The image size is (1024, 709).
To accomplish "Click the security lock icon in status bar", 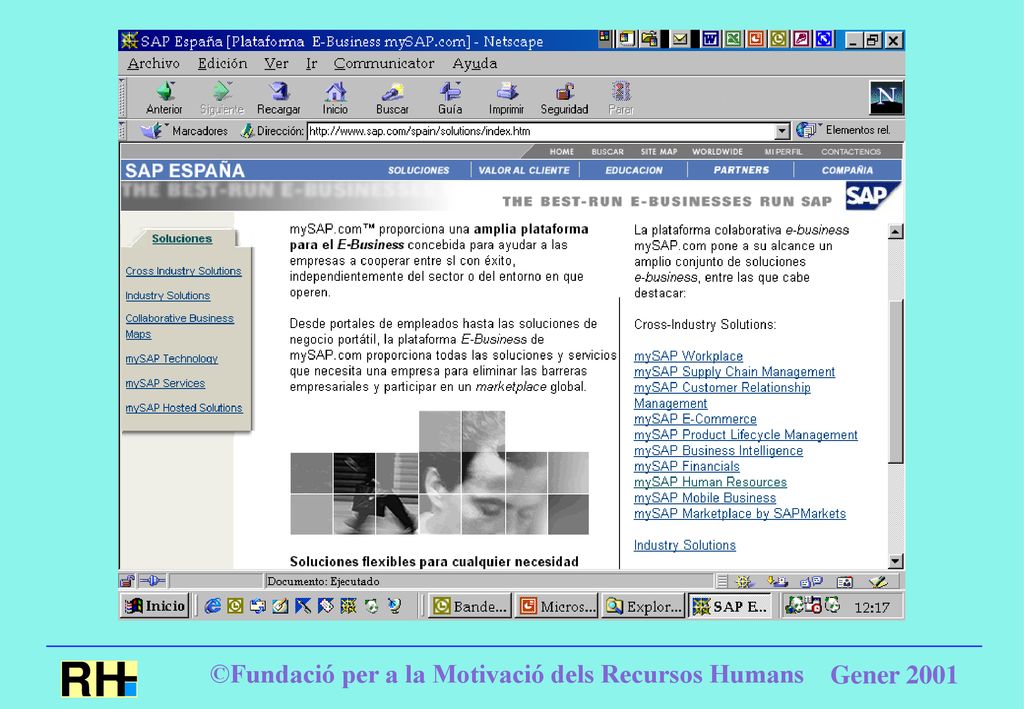I will 127,581.
